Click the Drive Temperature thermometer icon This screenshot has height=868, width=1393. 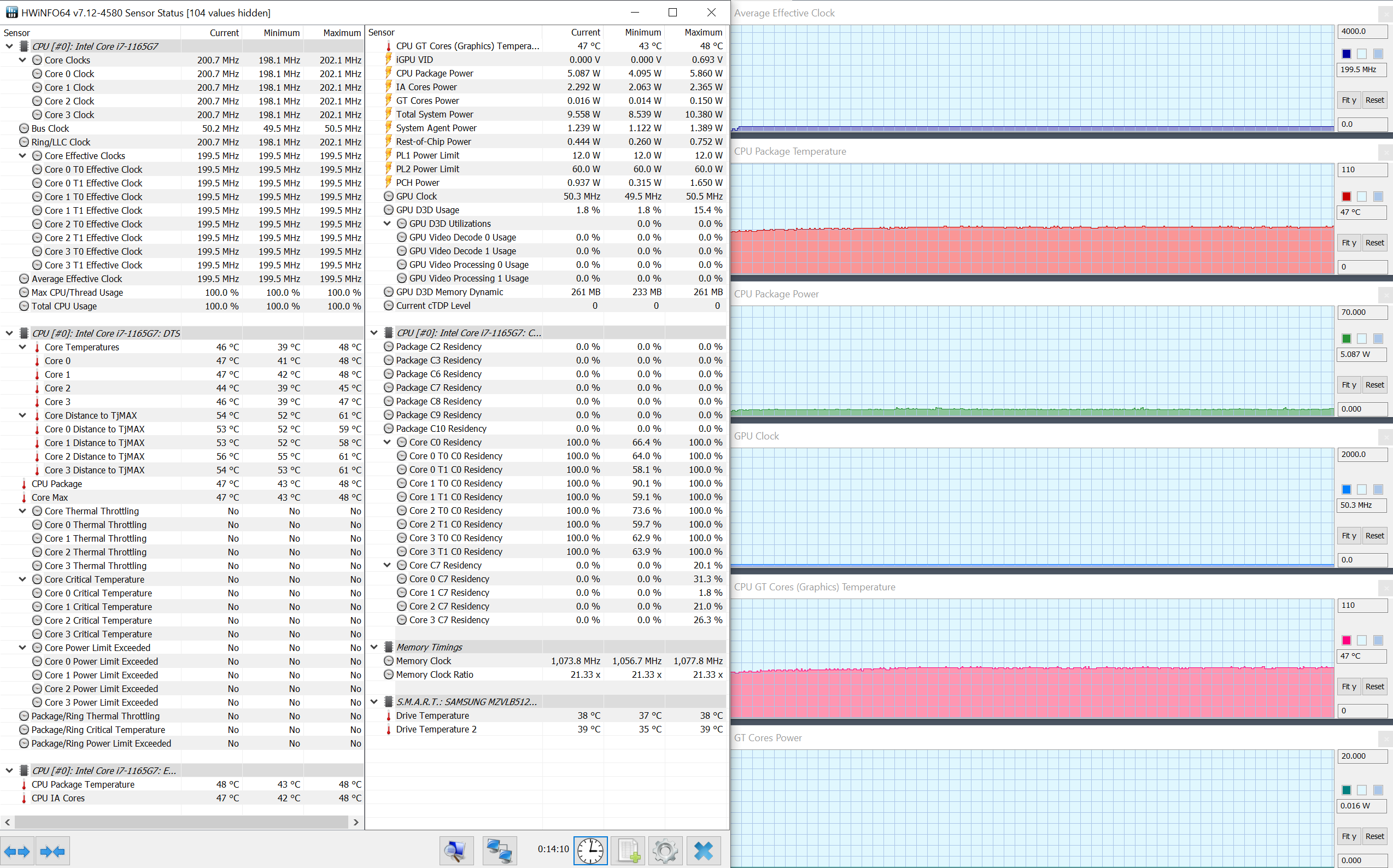tap(389, 716)
